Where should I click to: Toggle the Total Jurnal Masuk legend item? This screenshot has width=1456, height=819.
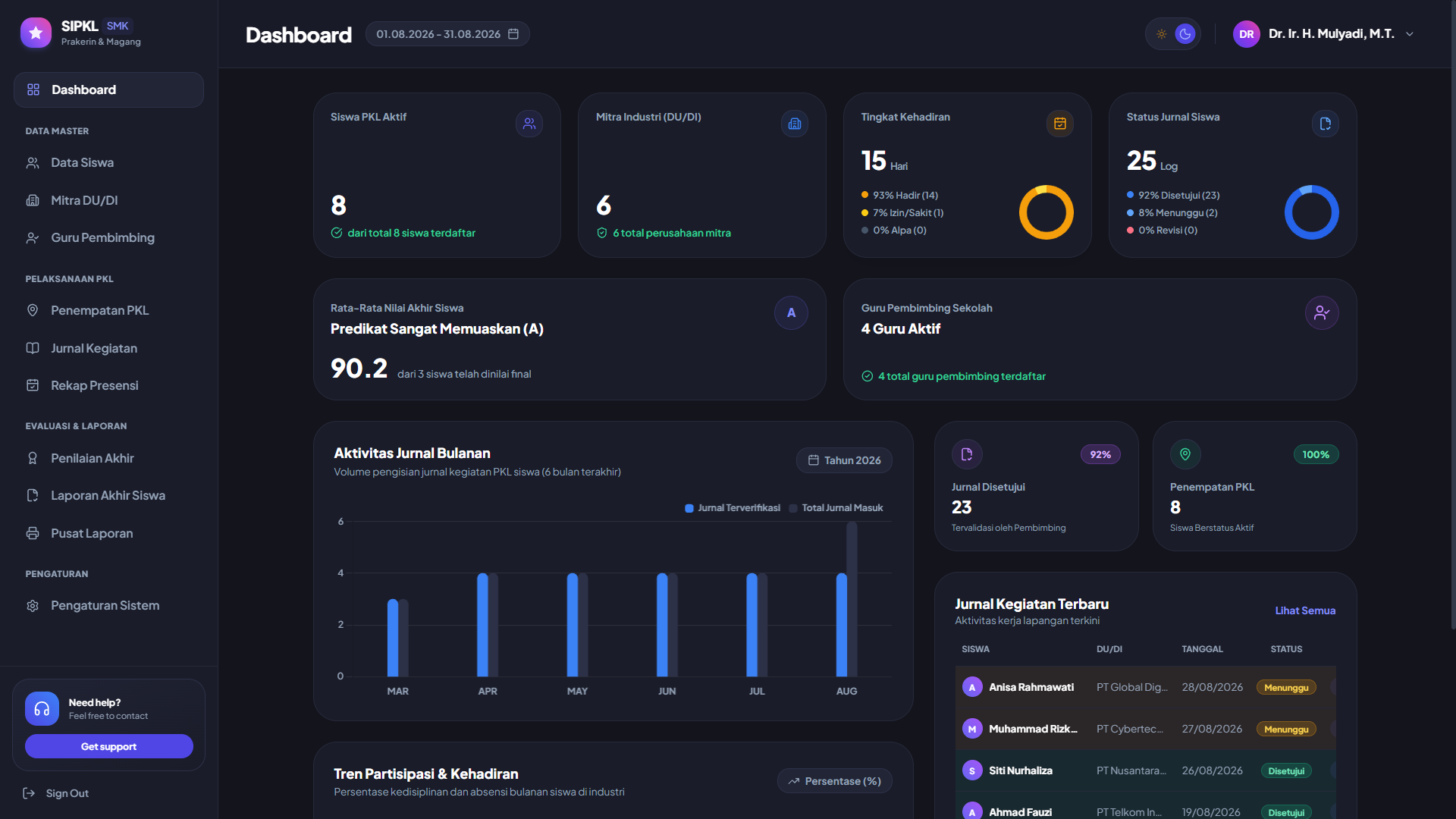tap(836, 508)
